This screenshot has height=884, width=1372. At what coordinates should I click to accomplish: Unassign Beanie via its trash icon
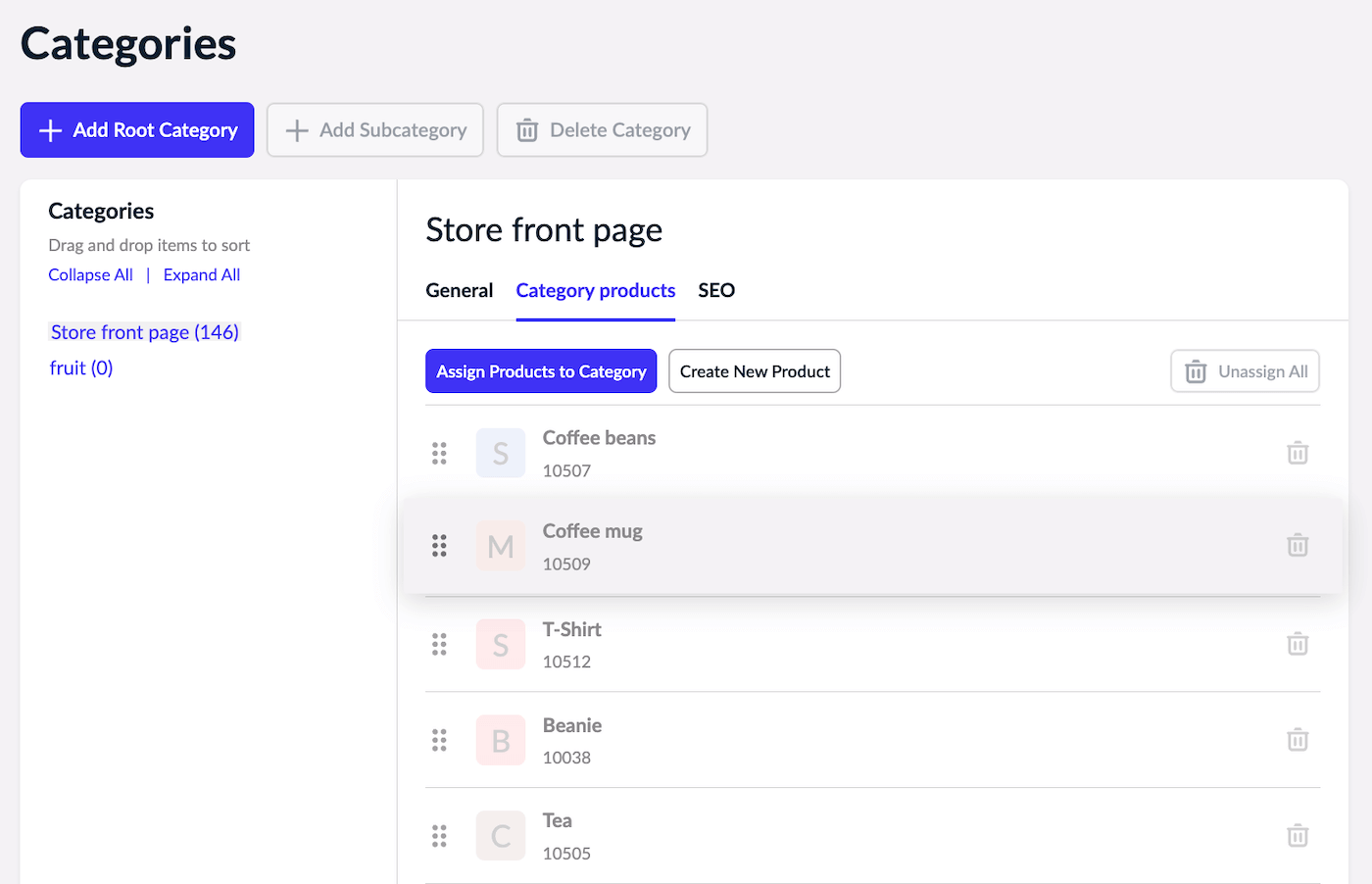click(x=1297, y=740)
